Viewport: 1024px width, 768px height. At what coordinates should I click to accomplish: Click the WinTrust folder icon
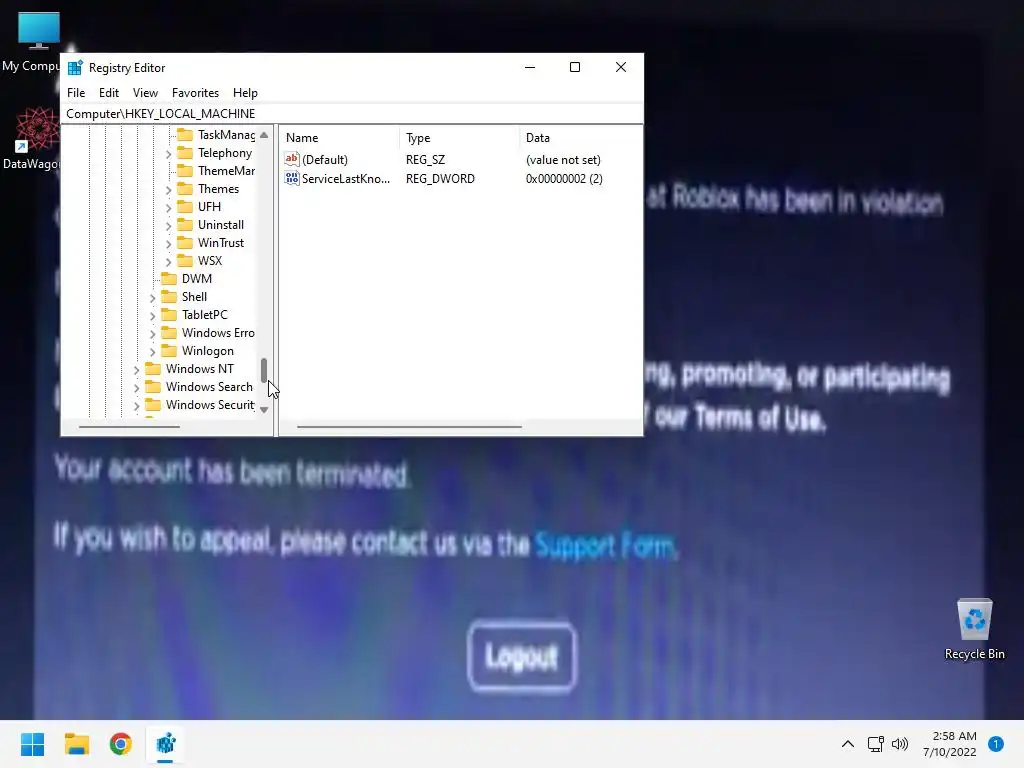coord(185,243)
